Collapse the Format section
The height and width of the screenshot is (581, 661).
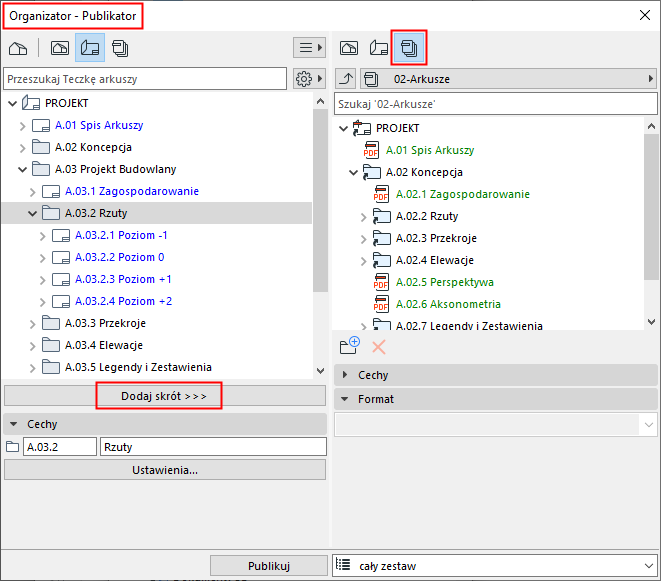click(x=345, y=399)
